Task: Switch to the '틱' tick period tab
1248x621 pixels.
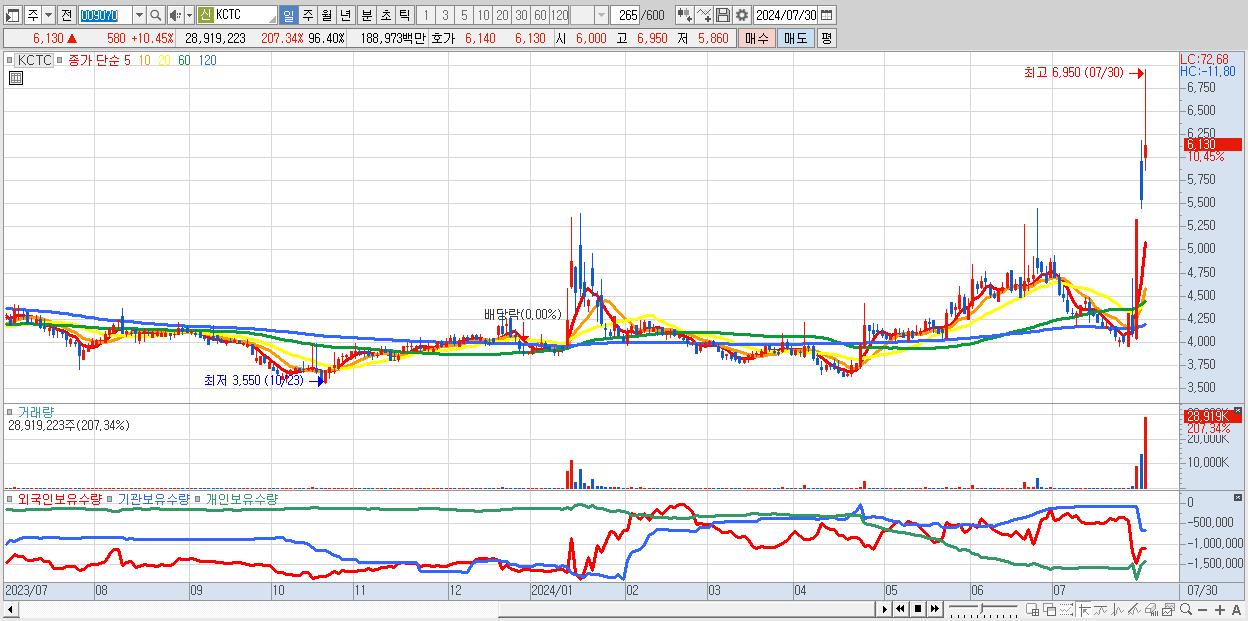Action: 404,15
